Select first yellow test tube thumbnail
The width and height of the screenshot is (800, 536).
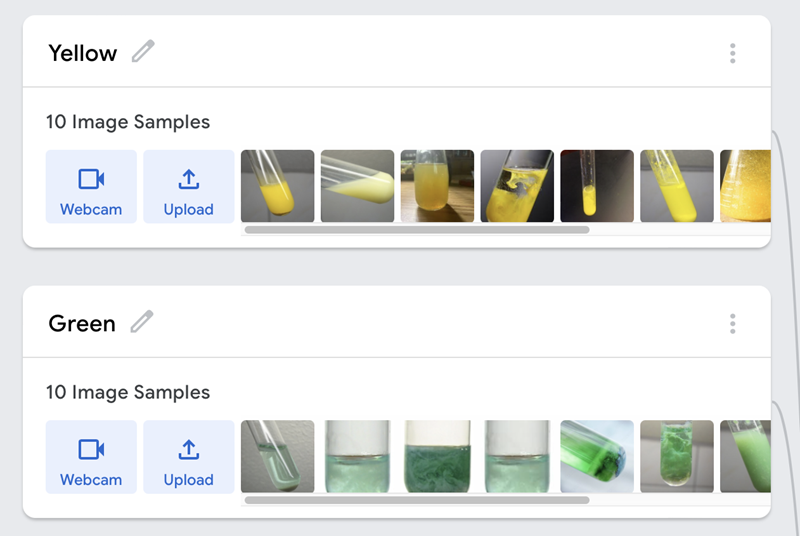click(x=277, y=186)
